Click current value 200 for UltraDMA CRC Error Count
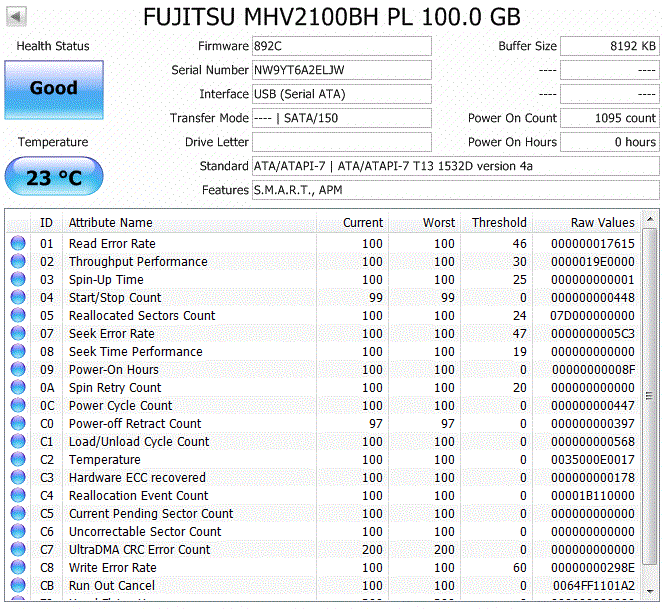666x609 pixels. point(372,550)
